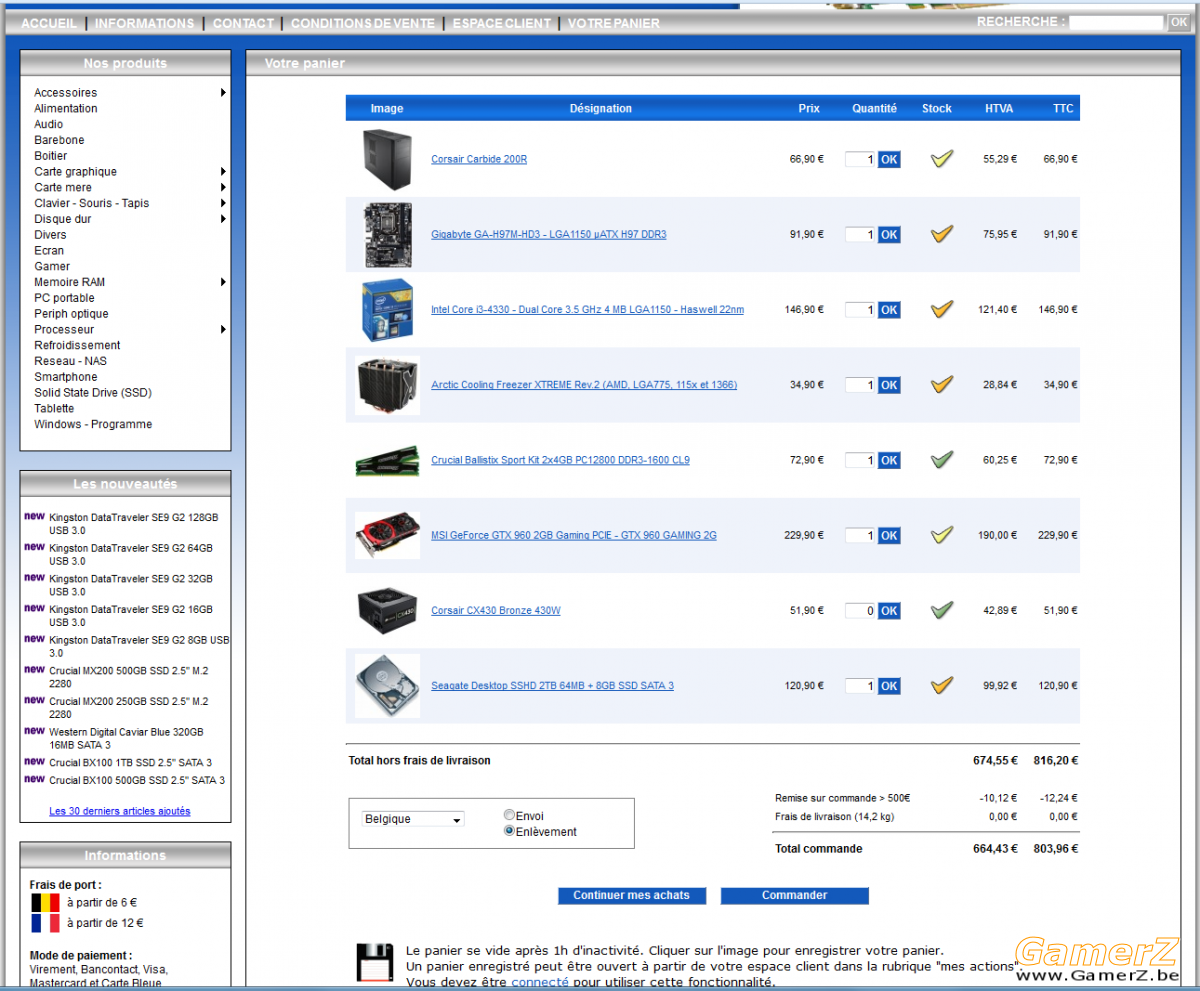Click the green stock checkmark for Corsair CX430
The height and width of the screenshot is (991, 1200).
click(x=941, y=610)
